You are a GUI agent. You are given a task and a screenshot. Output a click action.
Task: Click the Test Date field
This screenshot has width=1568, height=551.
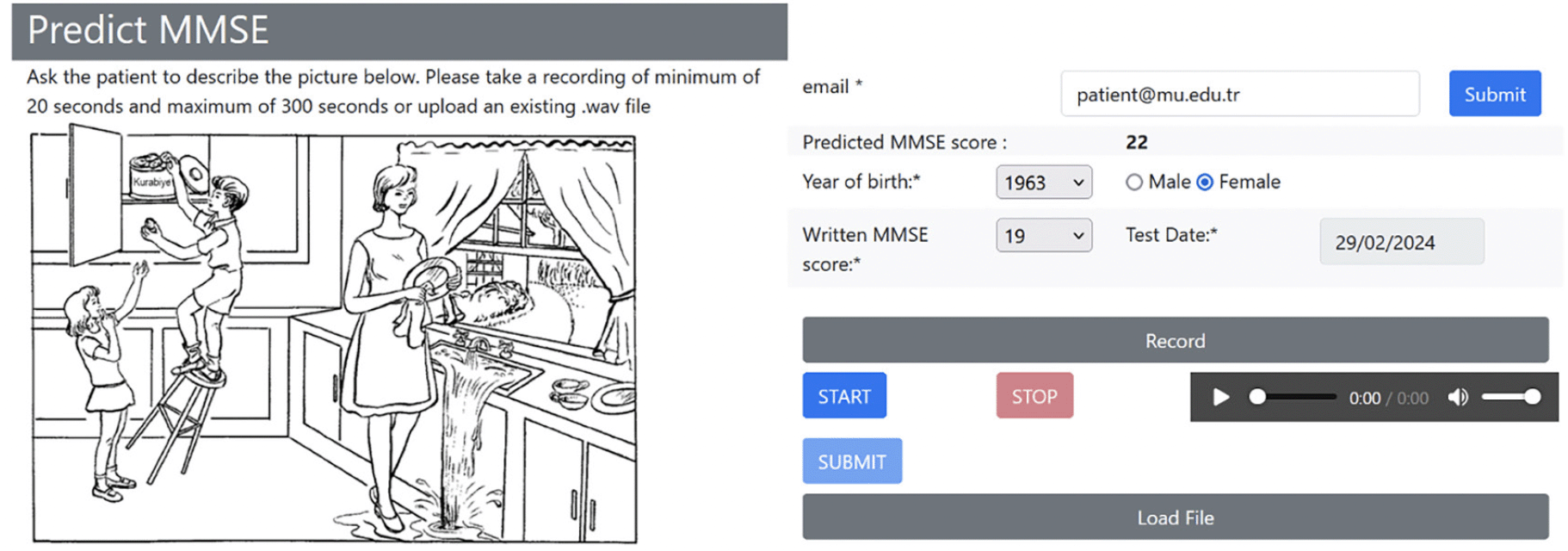pos(1402,242)
